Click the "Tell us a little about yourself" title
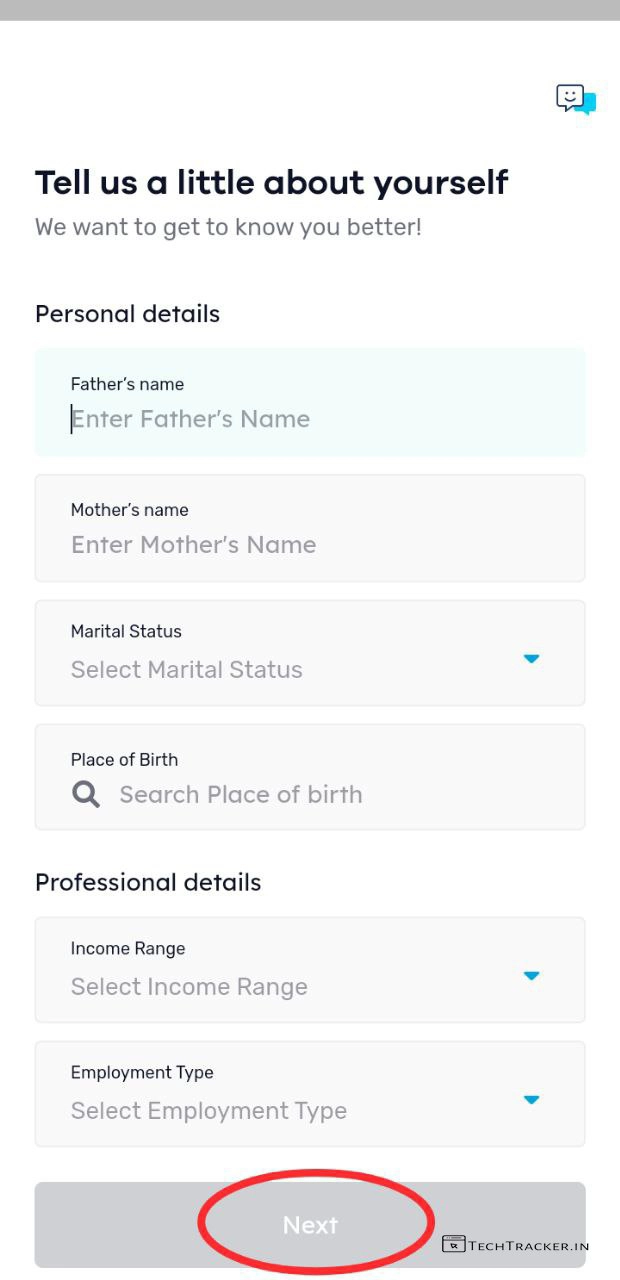Image resolution: width=620 pixels, height=1280 pixels. [x=271, y=183]
